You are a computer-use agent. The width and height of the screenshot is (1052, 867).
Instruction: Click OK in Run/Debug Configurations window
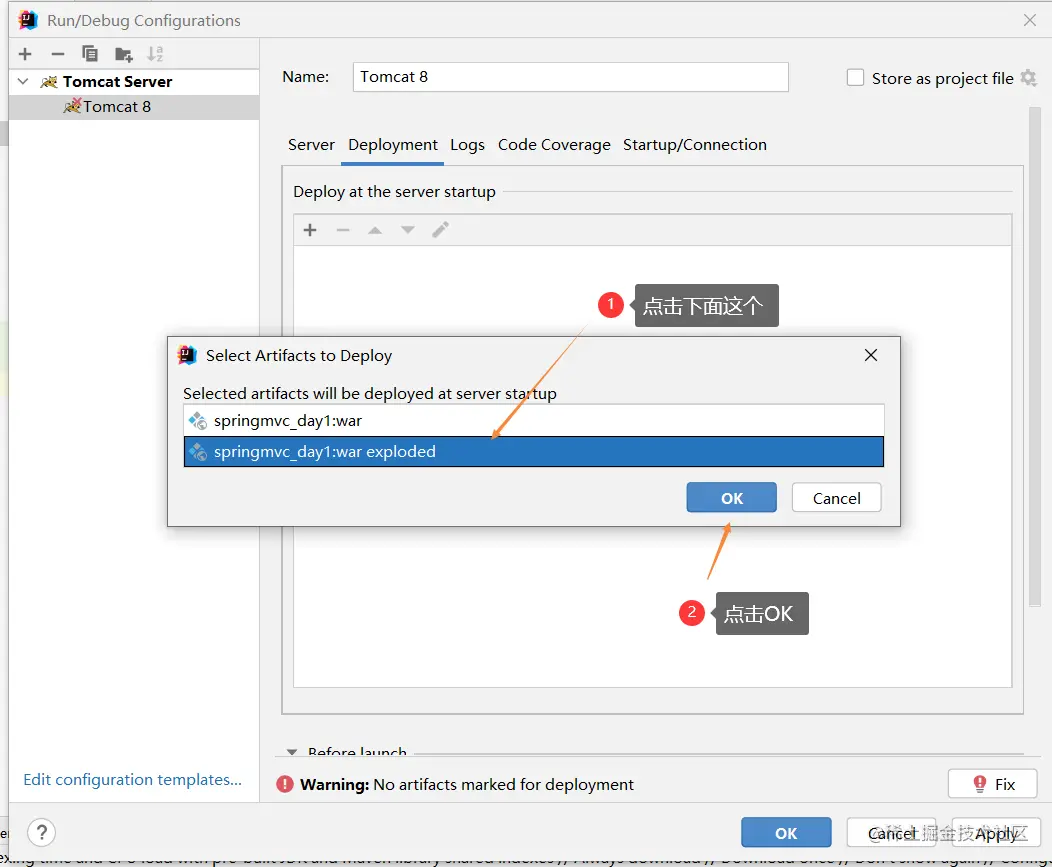click(786, 833)
